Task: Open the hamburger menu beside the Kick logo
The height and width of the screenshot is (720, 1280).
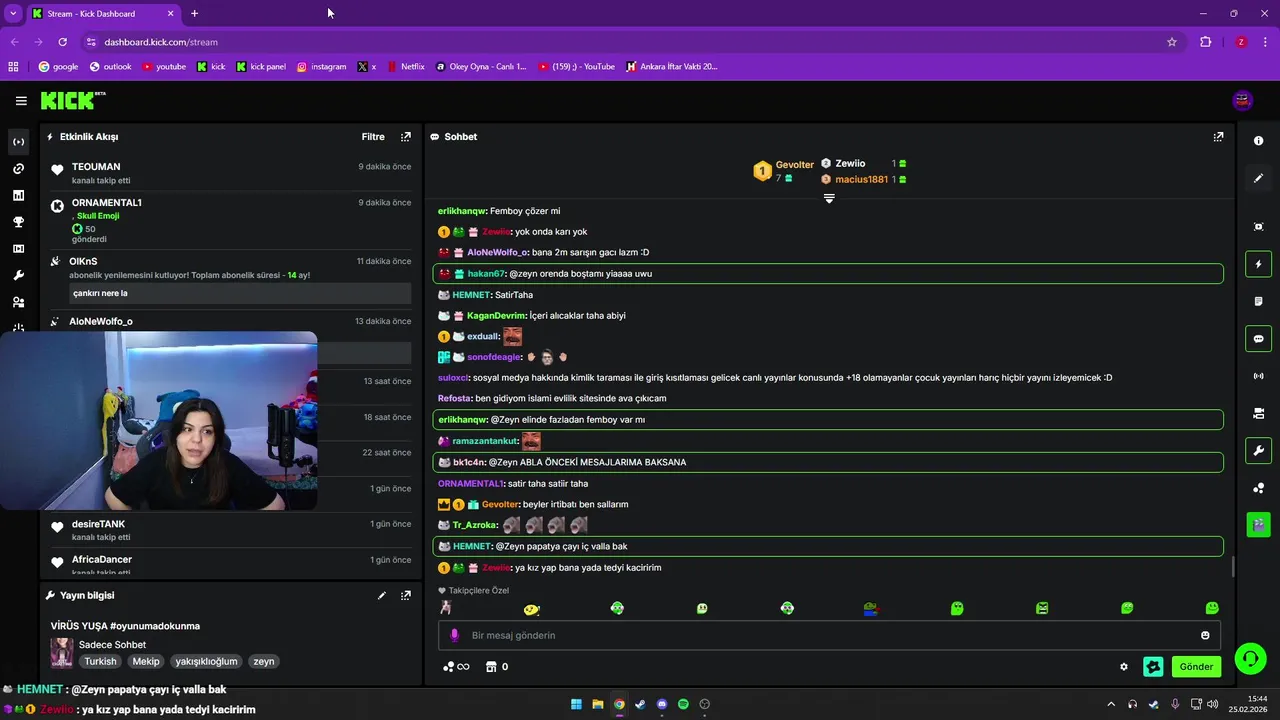Action: pyautogui.click(x=21, y=100)
